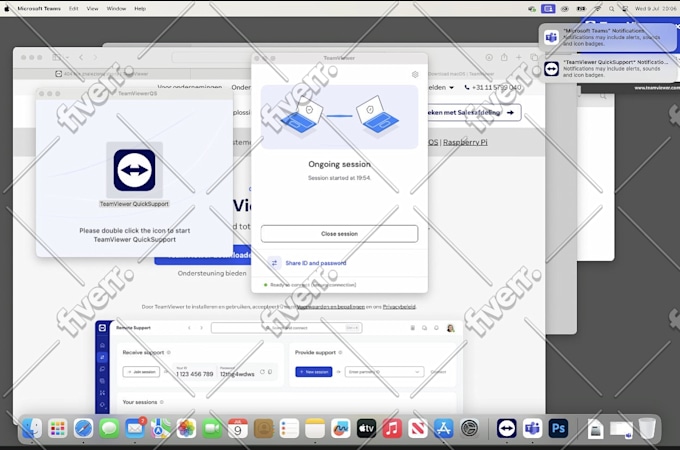Open Launchpad in the dock

point(58,429)
